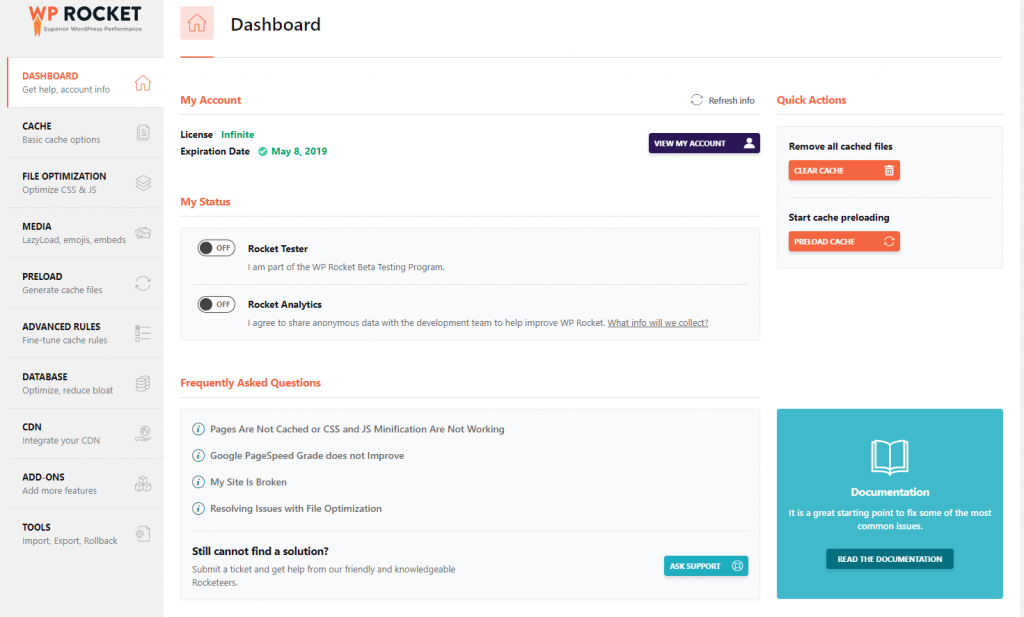Viewport: 1024px width, 617px height.
Task: Click info icon beside Google PageSpeed Grade
Action: tap(198, 456)
